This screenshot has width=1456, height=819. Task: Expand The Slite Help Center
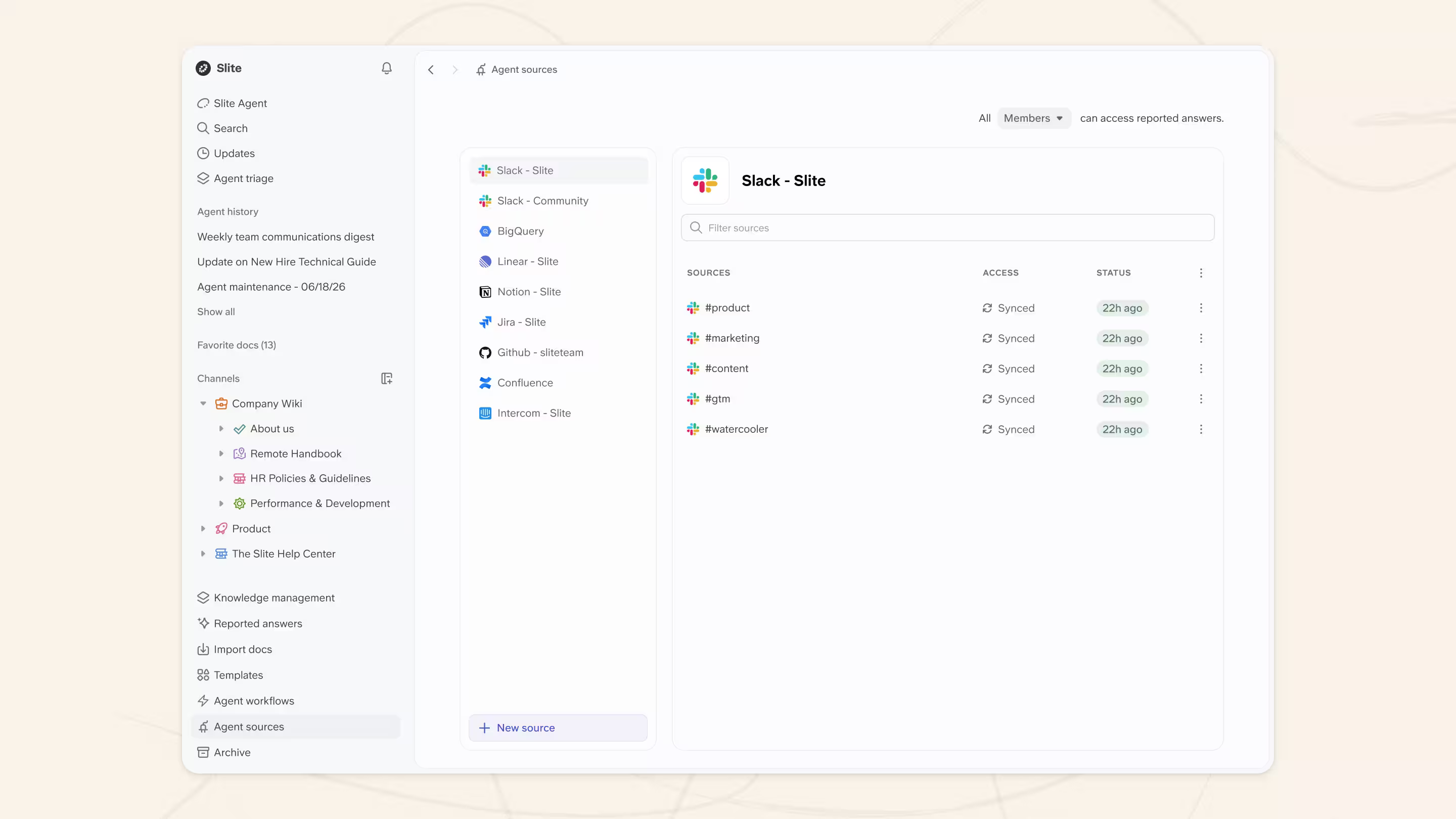click(203, 554)
